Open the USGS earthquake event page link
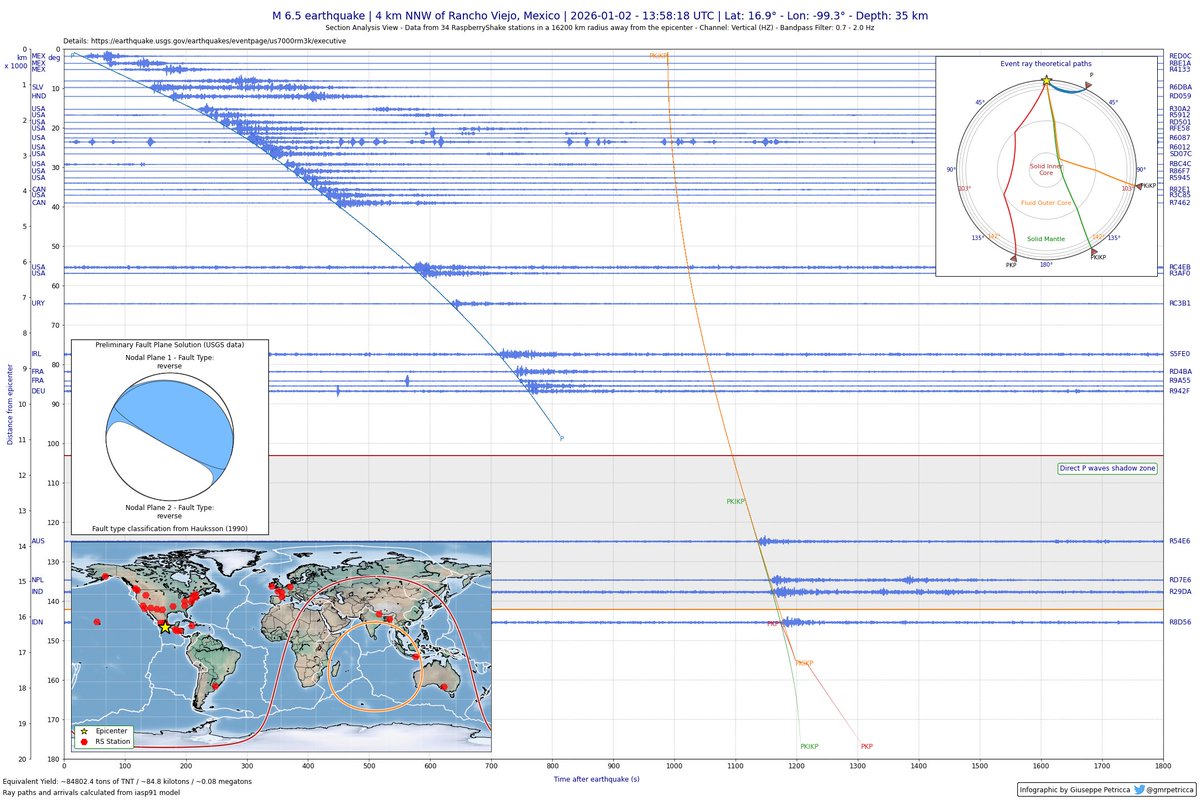 point(218,41)
